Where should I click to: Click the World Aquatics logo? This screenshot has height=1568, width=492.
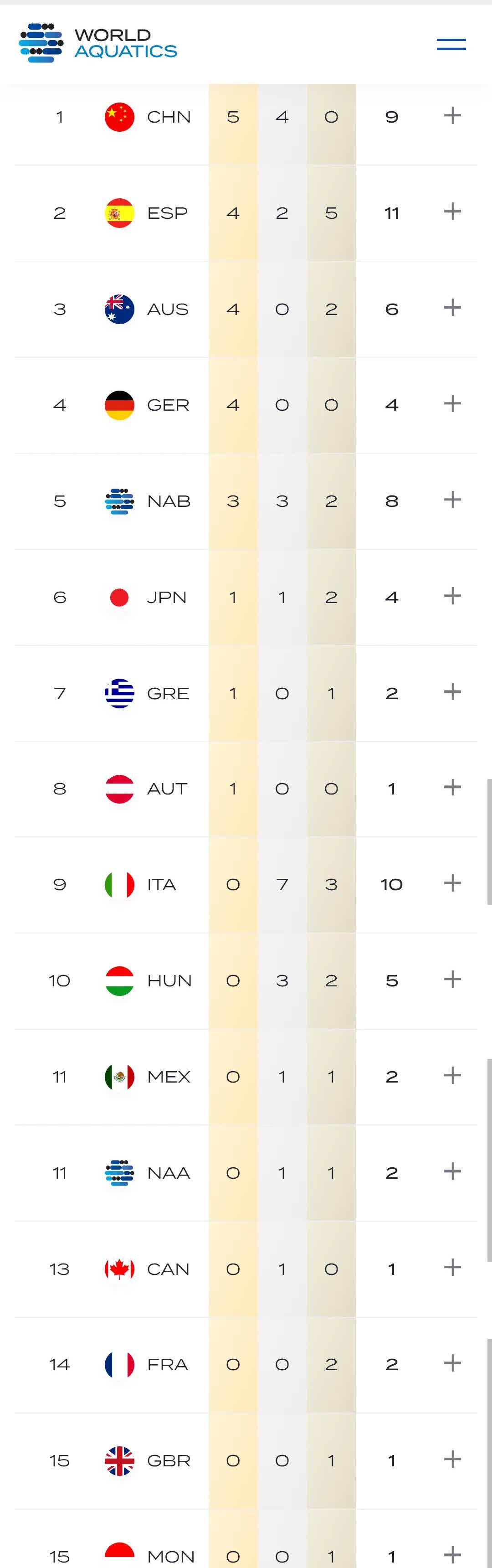pos(98,42)
